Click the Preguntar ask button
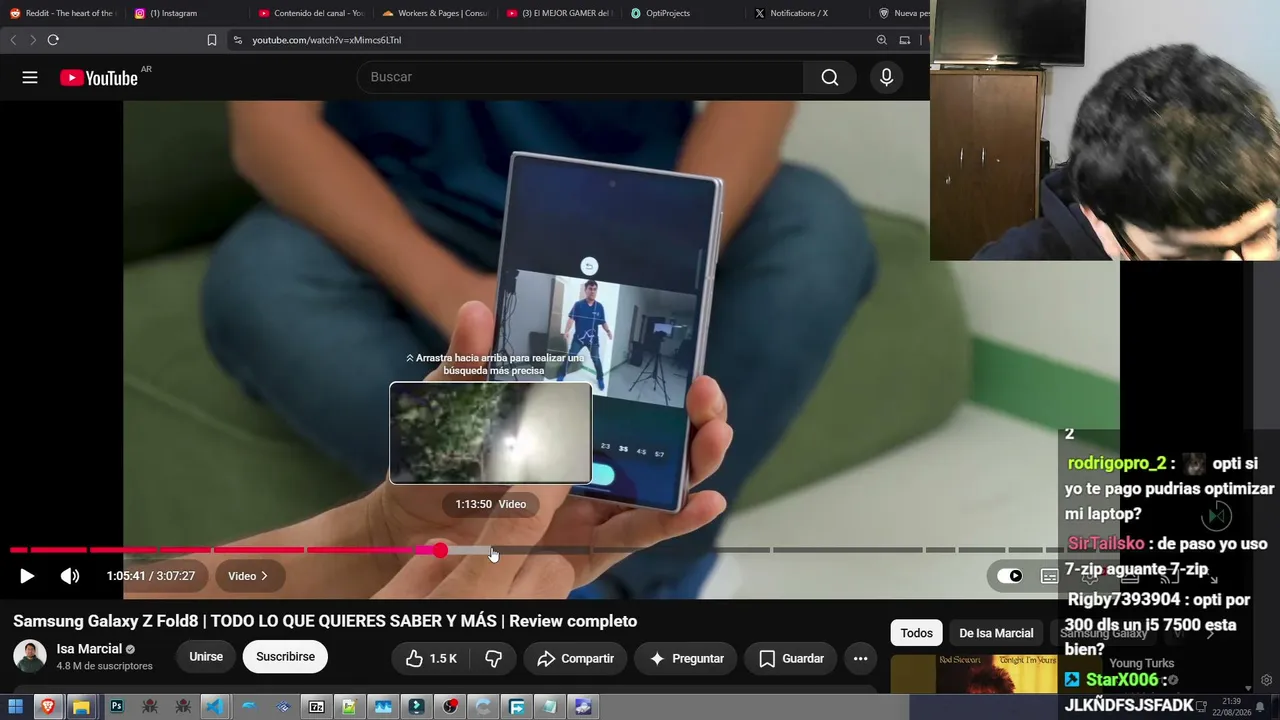This screenshot has height=720, width=1280. [686, 658]
